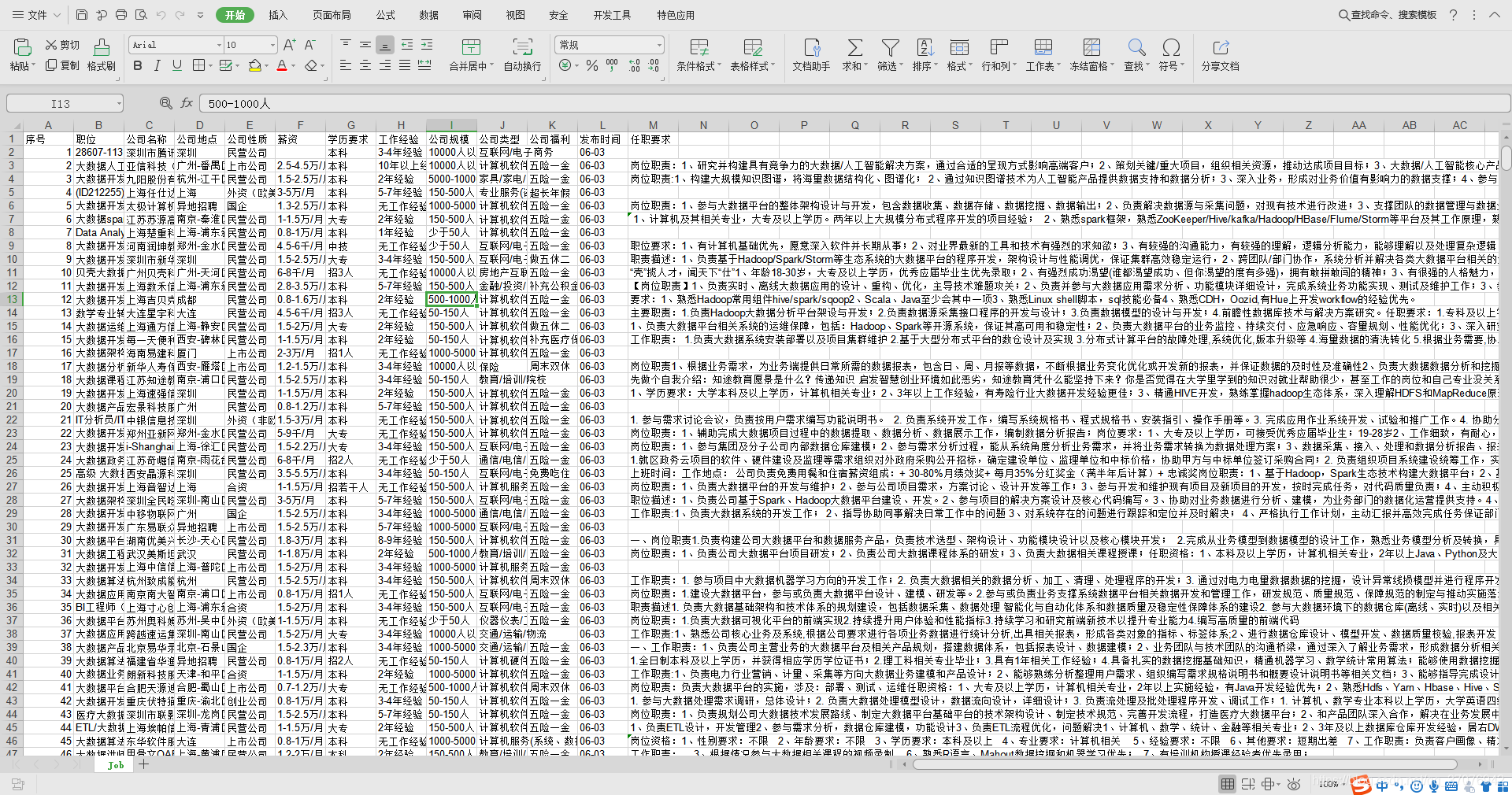Open the zoom 100% dropdown in status bar
The height and width of the screenshot is (795, 1512).
1343,784
